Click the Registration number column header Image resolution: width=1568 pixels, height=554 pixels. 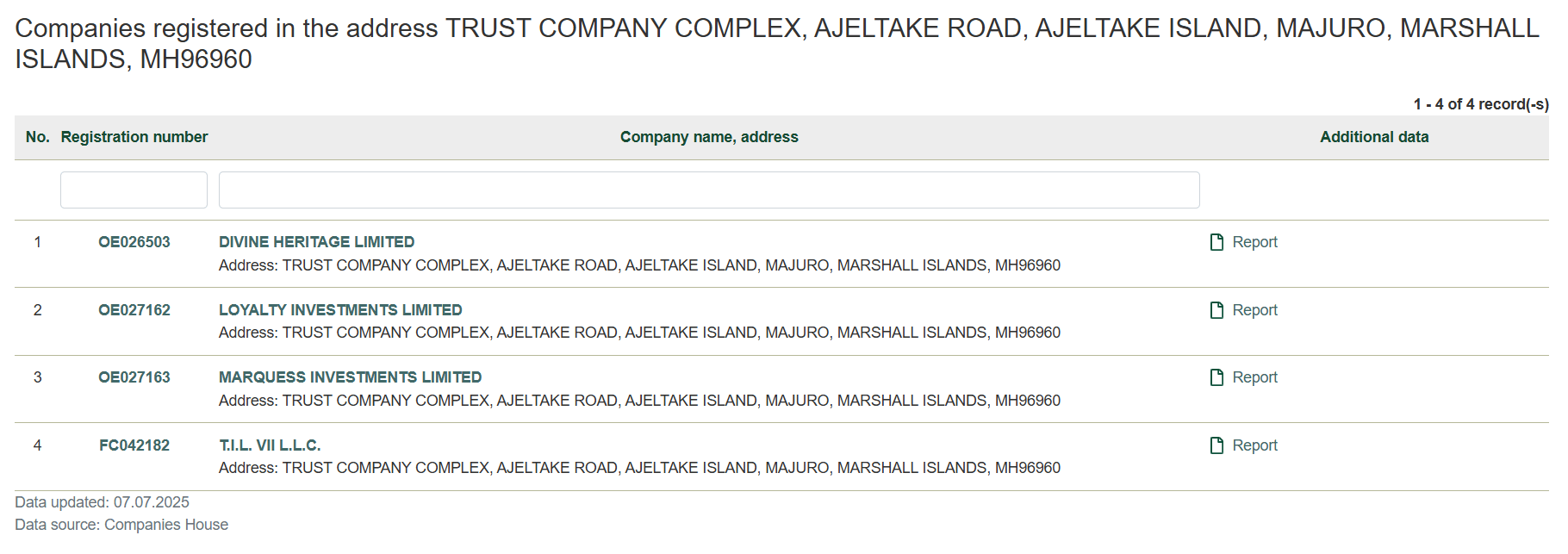[134, 137]
